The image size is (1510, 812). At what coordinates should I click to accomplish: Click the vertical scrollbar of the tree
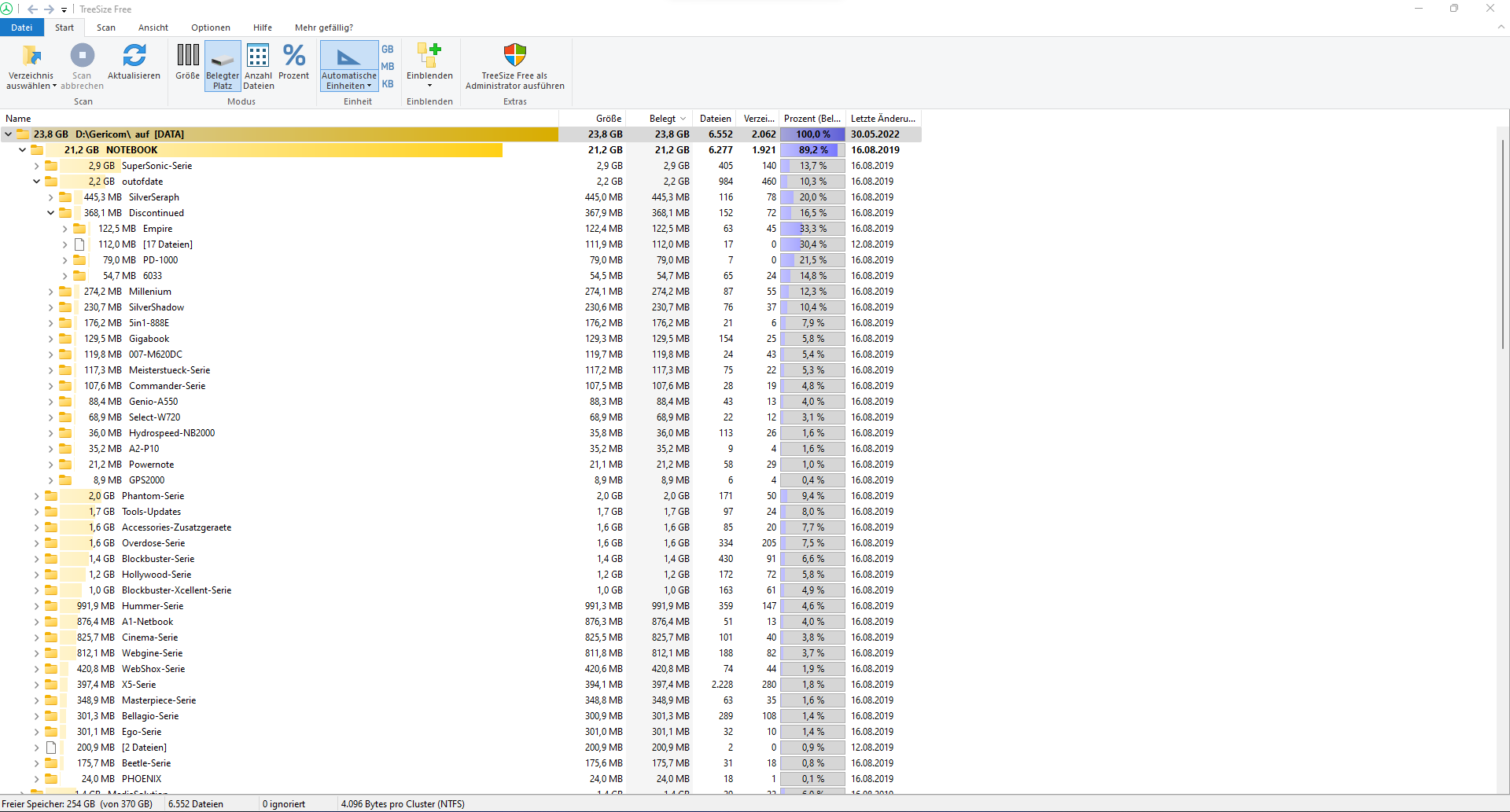click(1502, 244)
